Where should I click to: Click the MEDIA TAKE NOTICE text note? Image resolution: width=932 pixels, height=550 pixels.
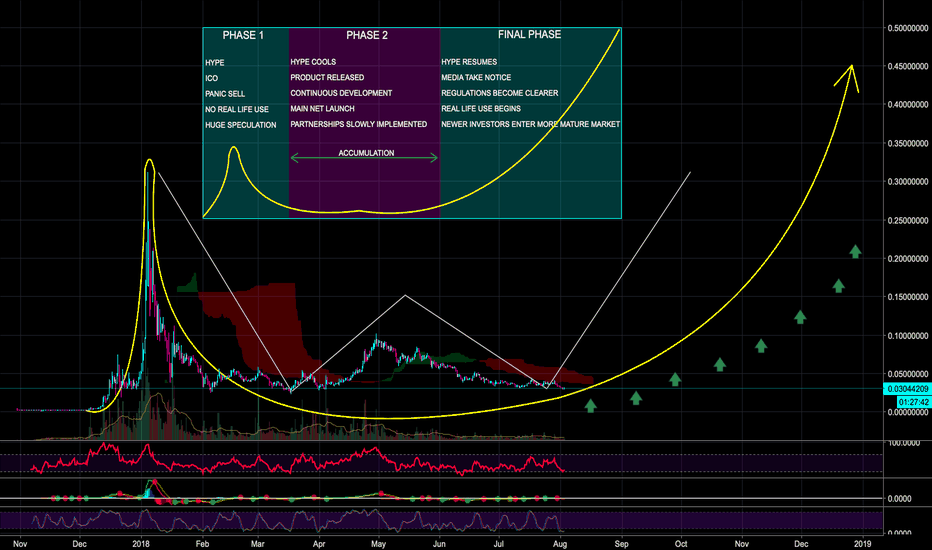(x=476, y=77)
